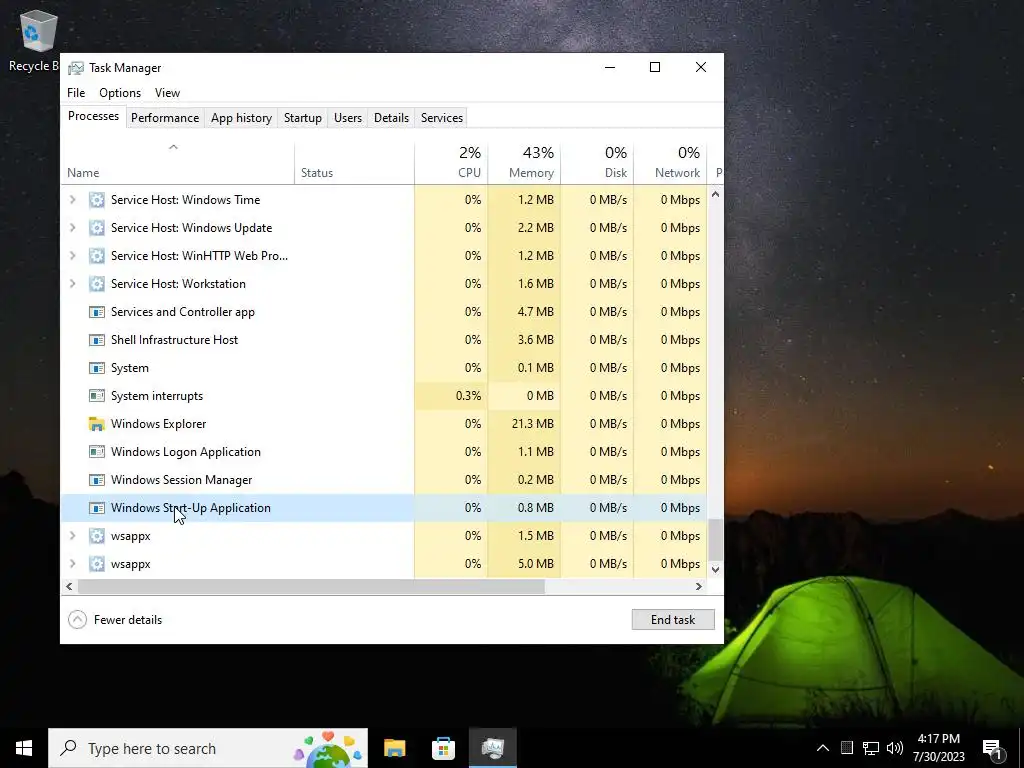Switch to the Users tab
This screenshot has width=1024, height=768.
(x=347, y=118)
